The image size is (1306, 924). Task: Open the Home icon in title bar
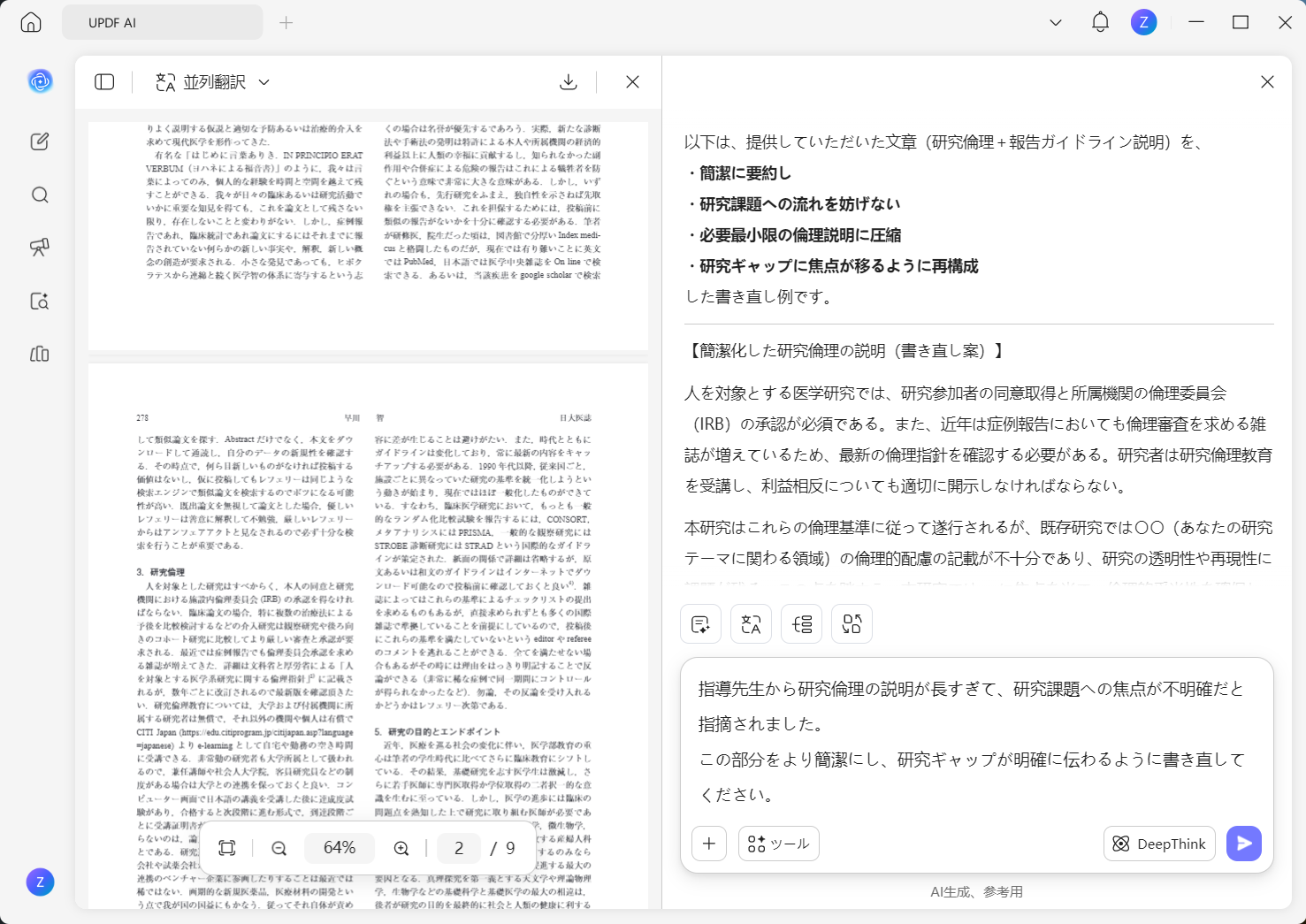[31, 23]
